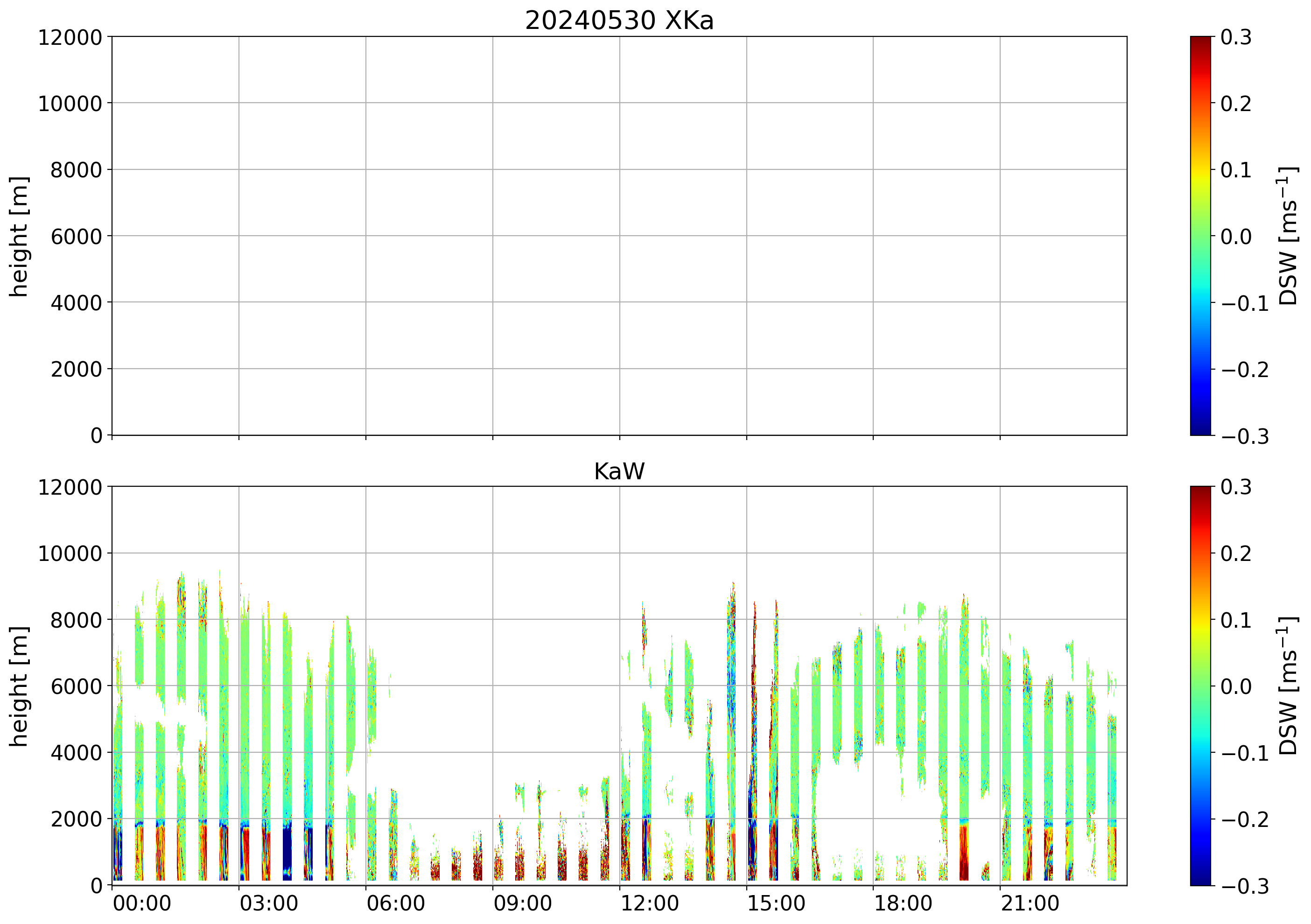Click the 09:00 x-axis tick label

point(522,903)
